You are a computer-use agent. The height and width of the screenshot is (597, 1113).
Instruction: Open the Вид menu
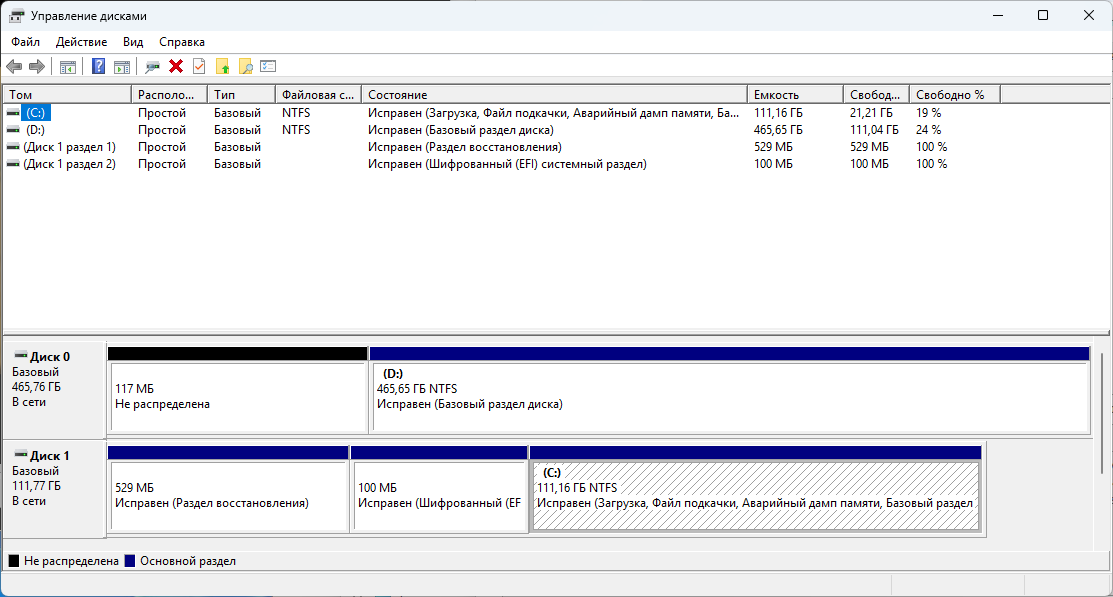133,42
